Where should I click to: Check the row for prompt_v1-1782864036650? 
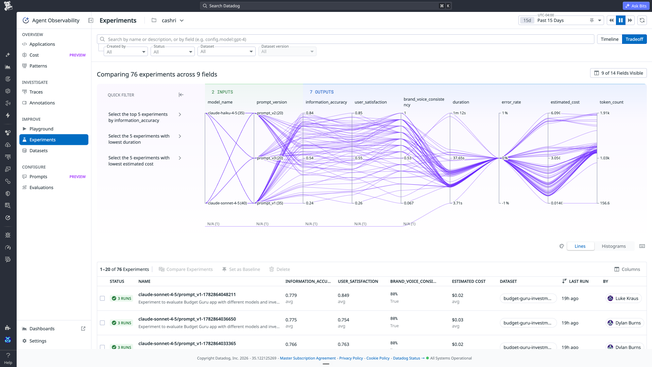click(x=102, y=323)
